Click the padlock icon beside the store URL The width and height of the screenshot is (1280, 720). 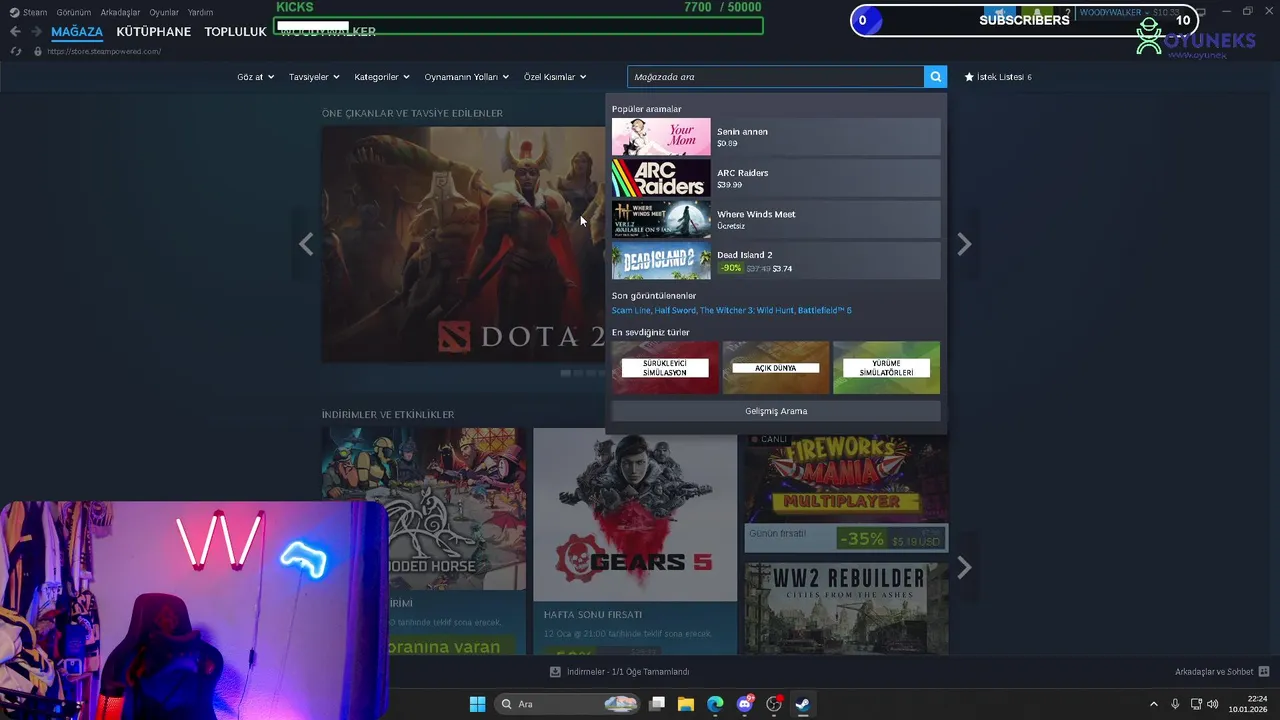(38, 51)
